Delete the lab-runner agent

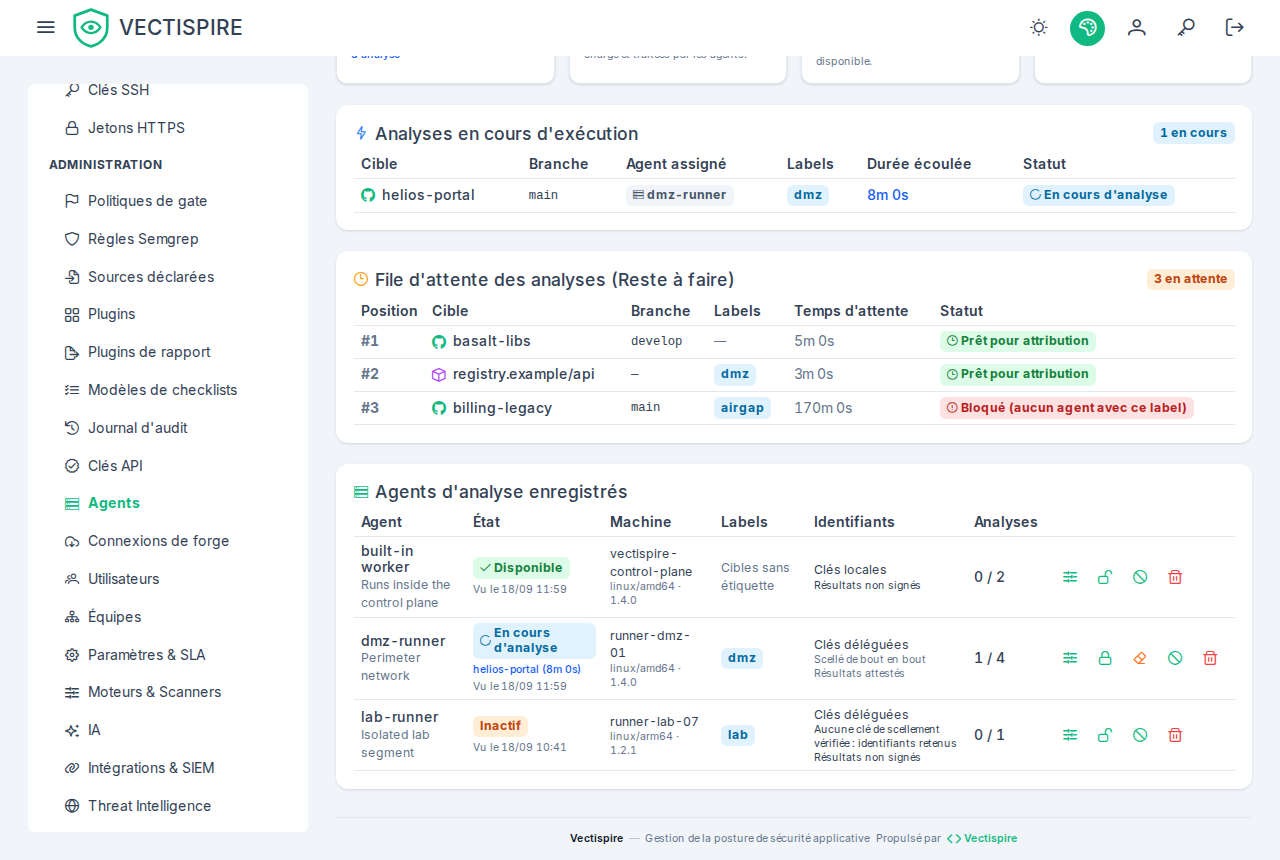tap(1175, 735)
